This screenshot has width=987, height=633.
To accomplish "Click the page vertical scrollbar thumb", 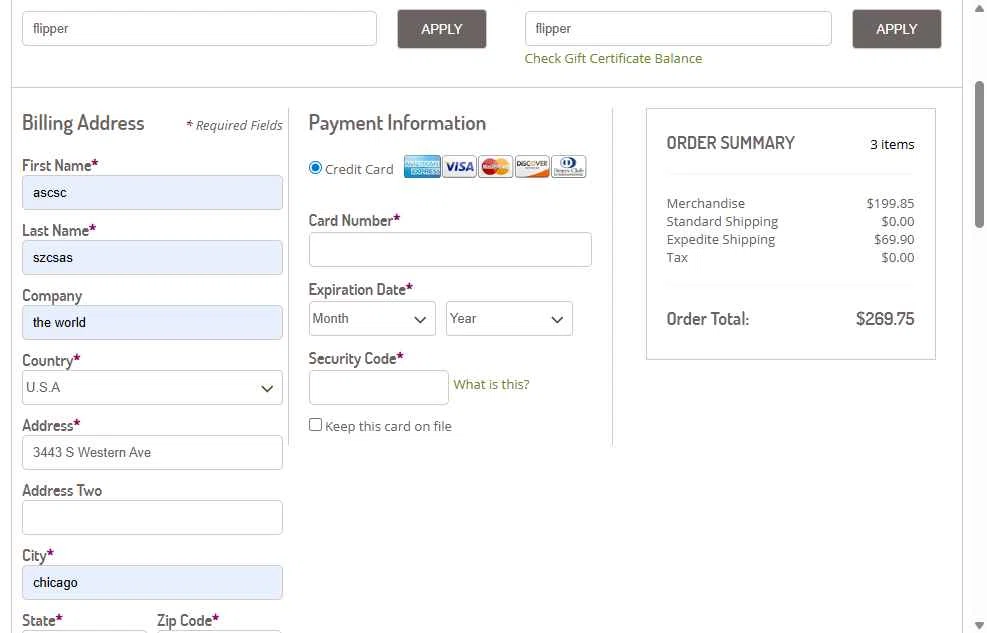I will tap(979, 155).
